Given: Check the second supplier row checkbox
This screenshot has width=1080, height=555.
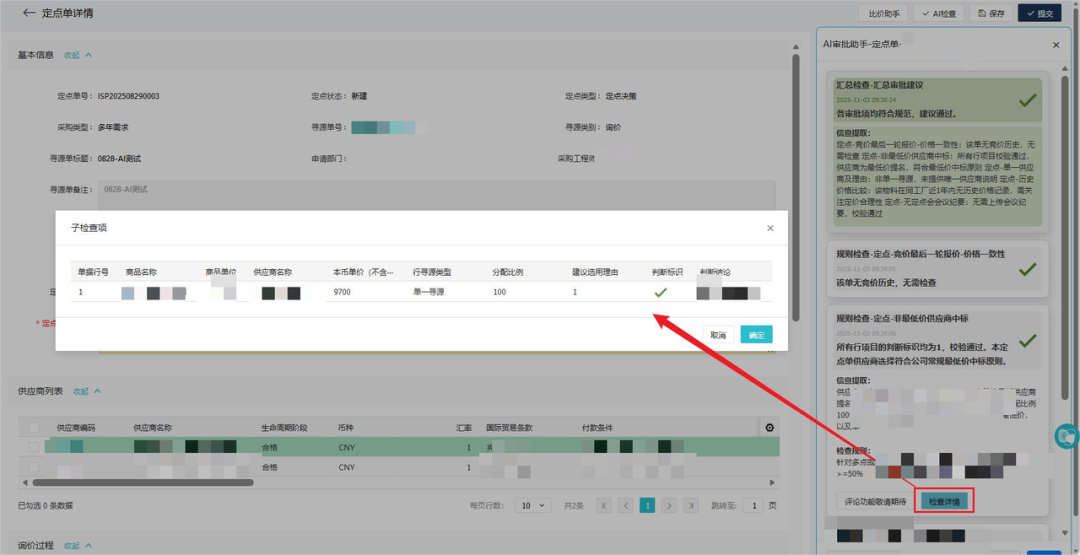Looking at the screenshot, I should 35,467.
